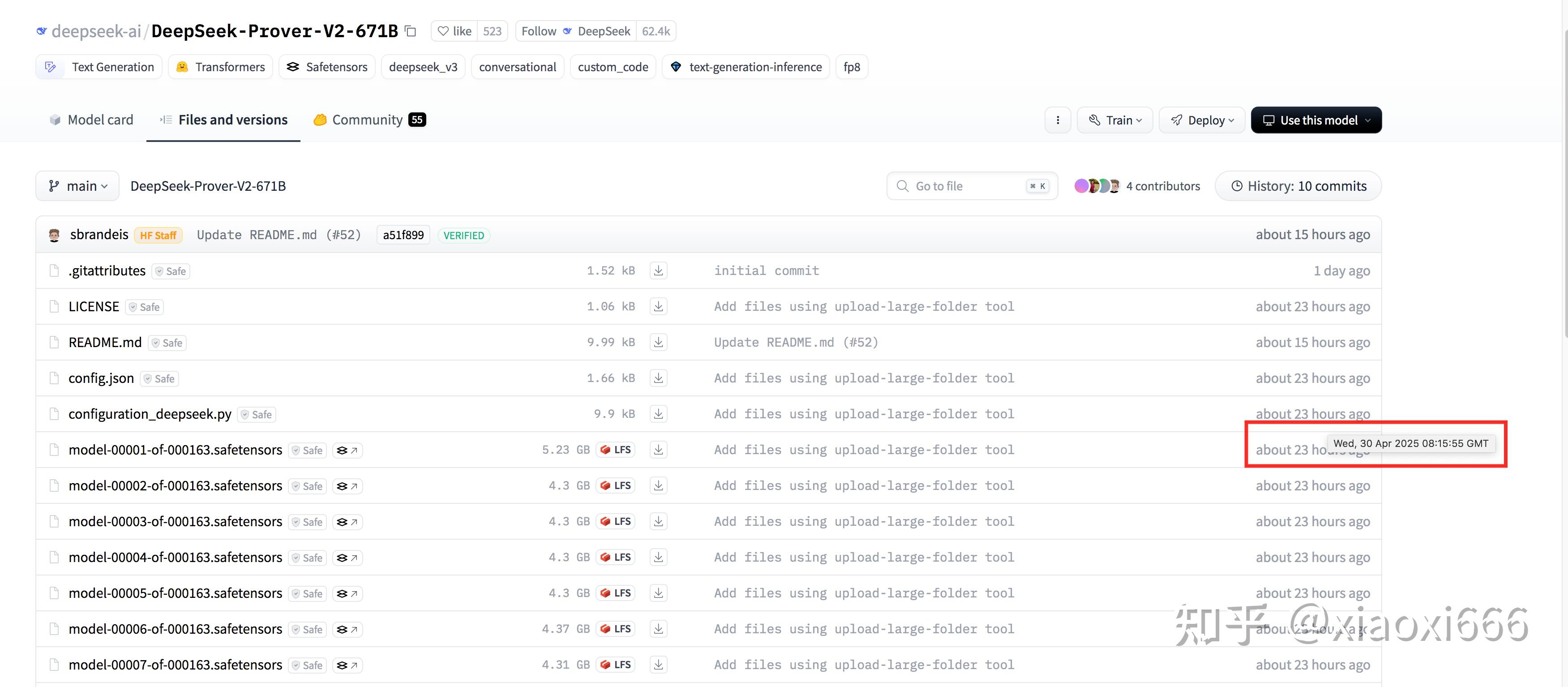This screenshot has height=687, width=1568.
Task: Open the LFS badge for model-00007 file
Action: (615, 665)
